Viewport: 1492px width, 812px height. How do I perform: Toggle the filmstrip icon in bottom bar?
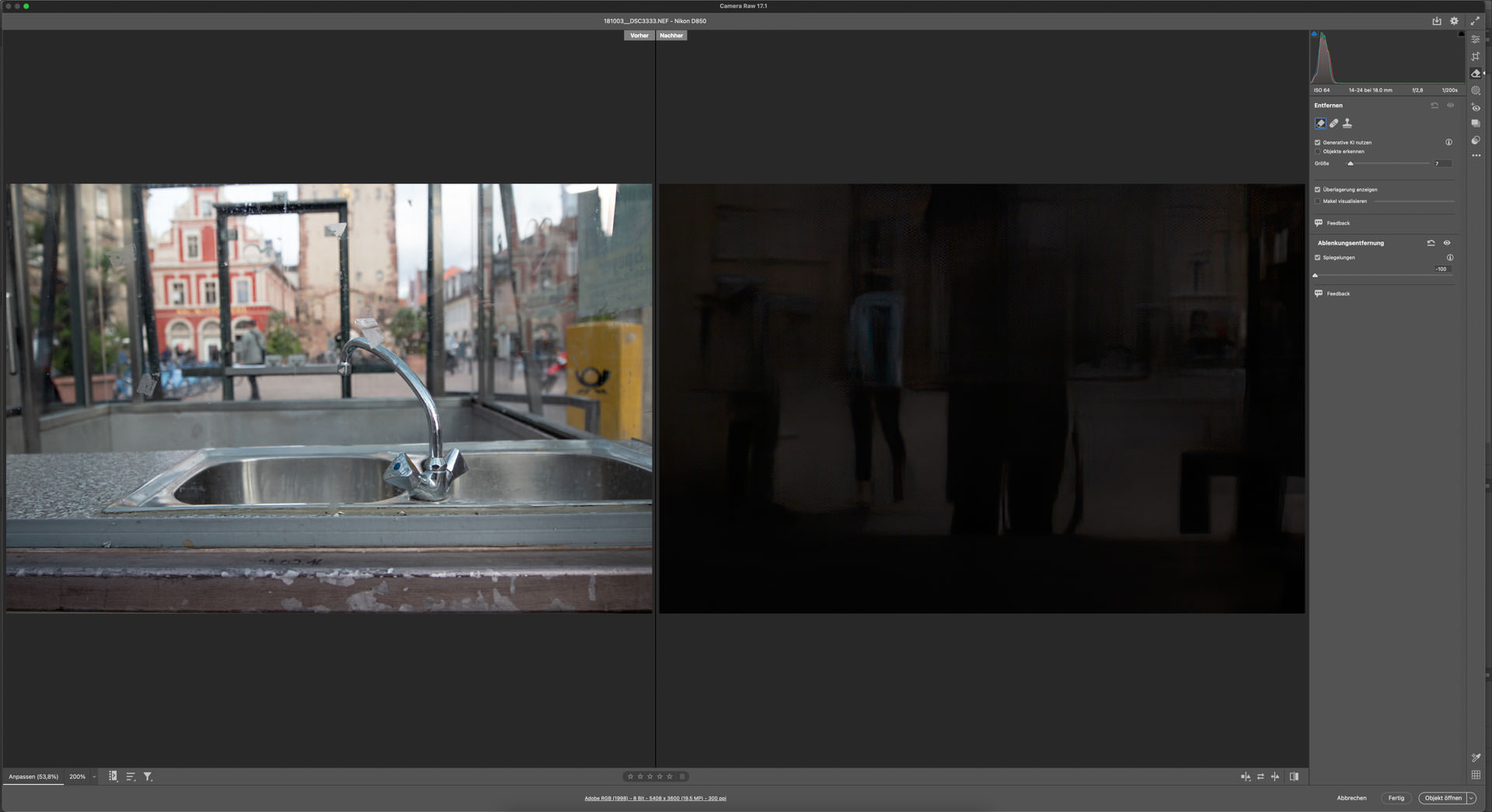pyautogui.click(x=113, y=776)
